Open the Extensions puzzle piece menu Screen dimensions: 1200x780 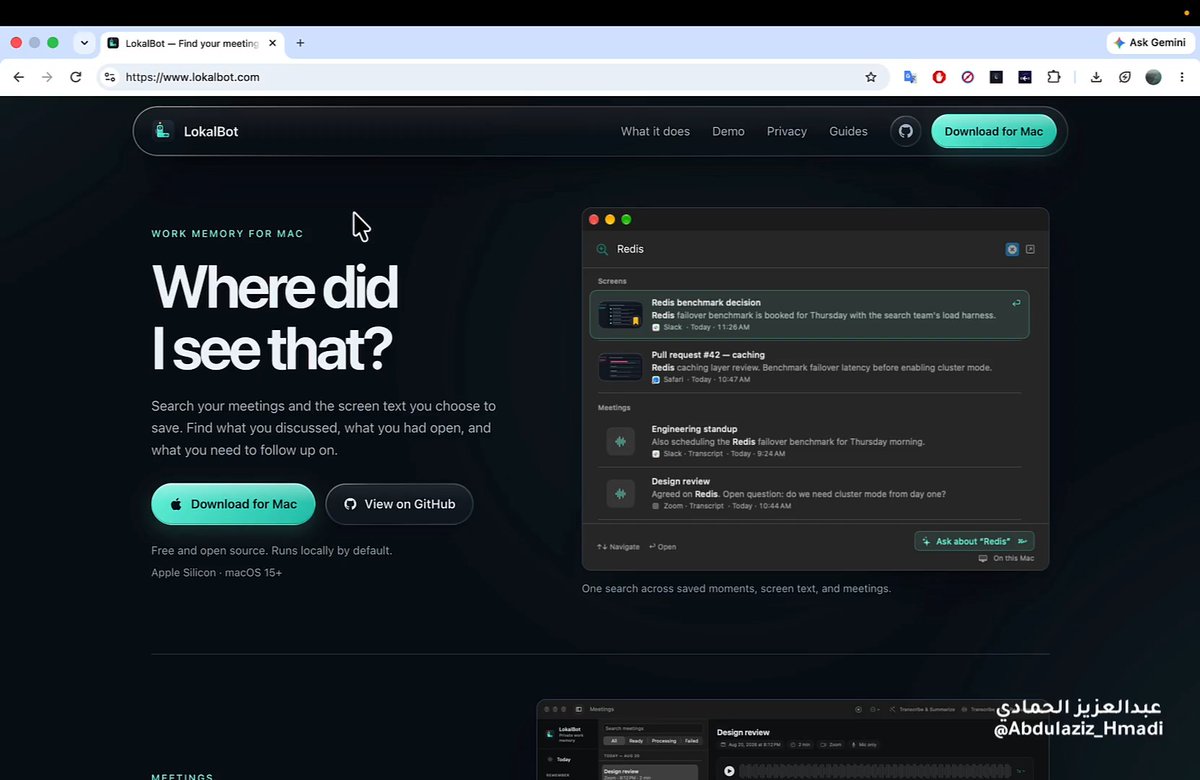click(1054, 77)
